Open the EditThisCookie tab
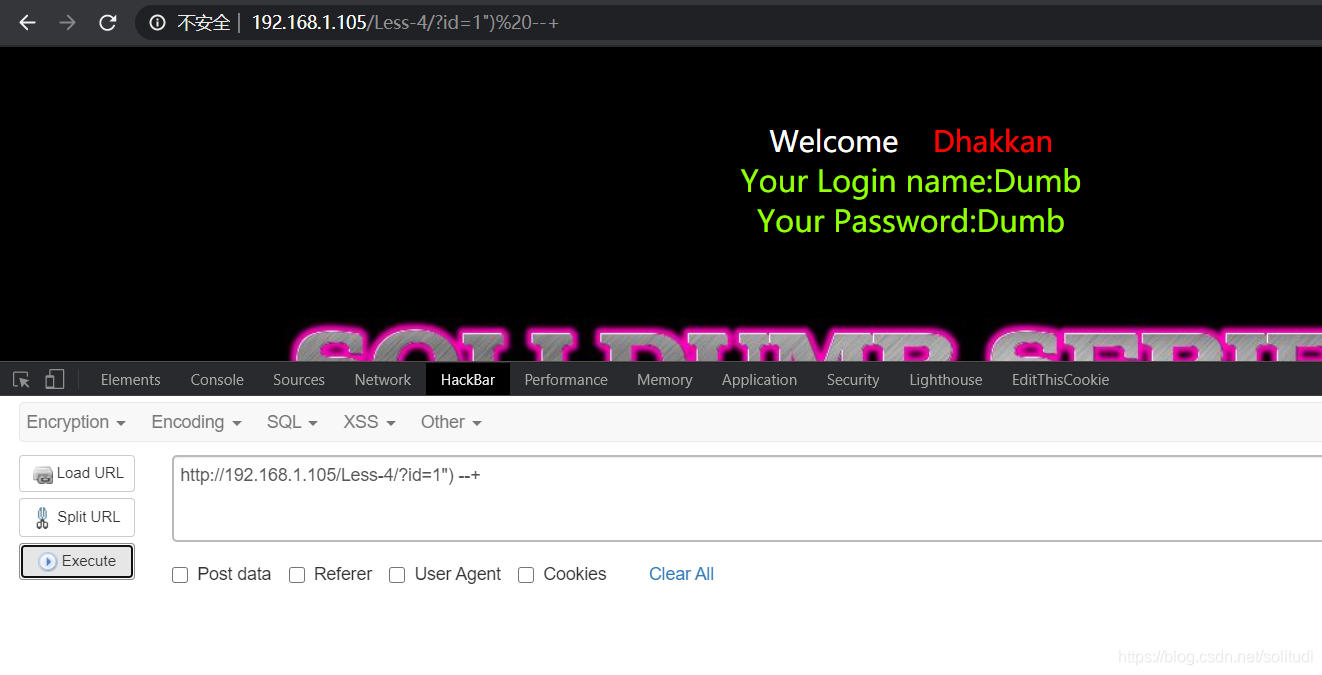The image size is (1322, 675). 1060,380
